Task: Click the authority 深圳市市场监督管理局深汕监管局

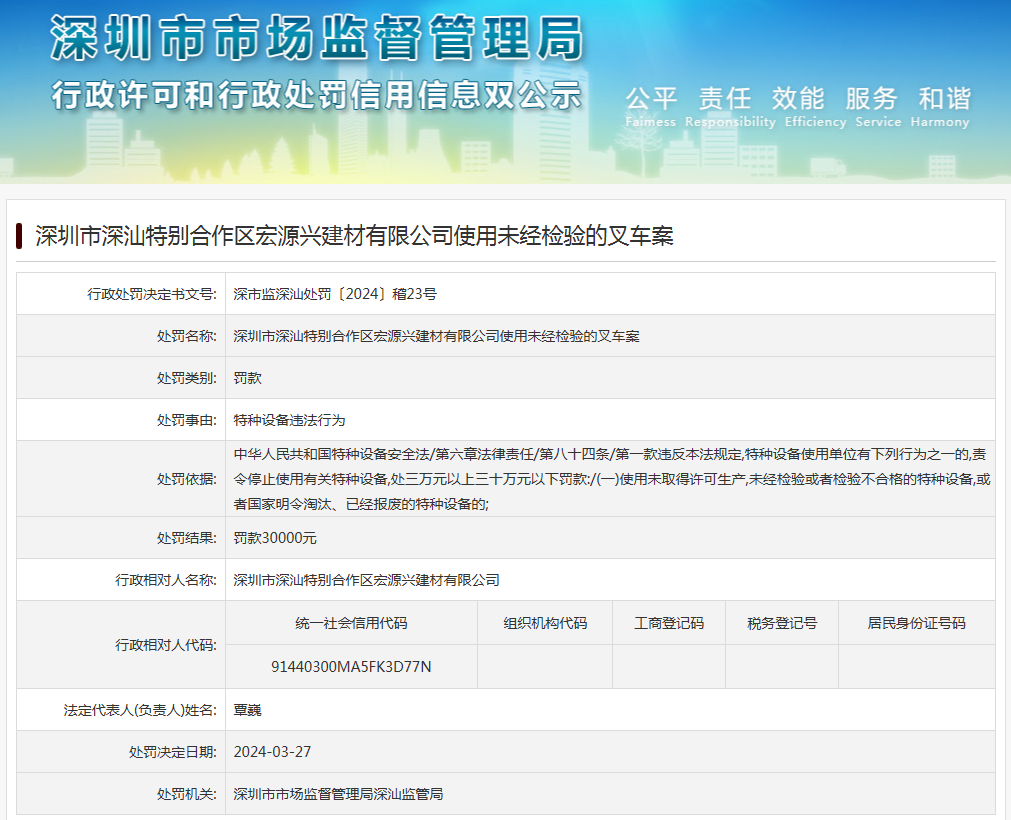Action: [x=338, y=794]
